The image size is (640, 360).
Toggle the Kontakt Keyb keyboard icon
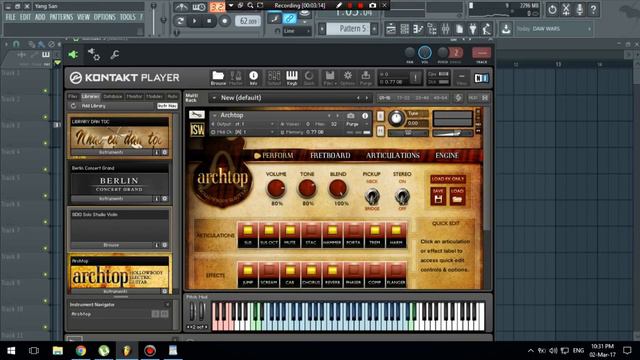point(291,77)
